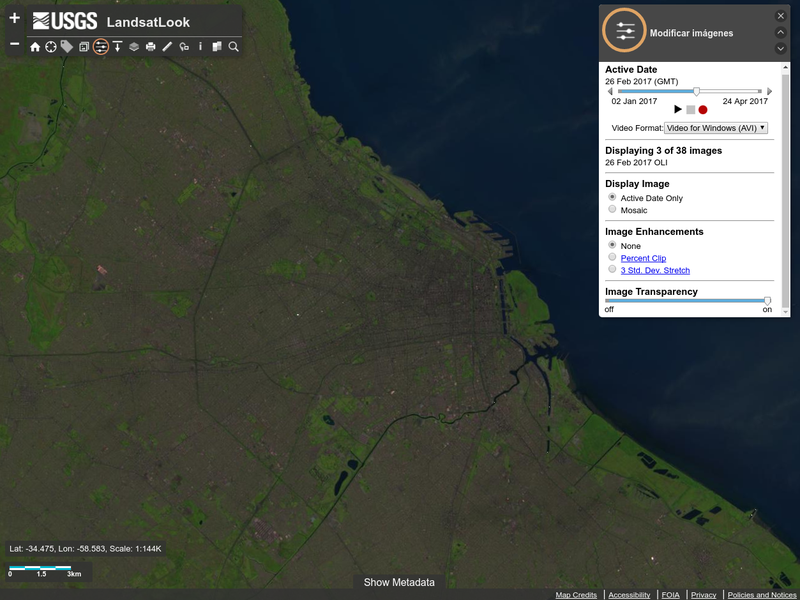Open the Map Credits link
Viewport: 800px width, 600px height.
click(576, 595)
